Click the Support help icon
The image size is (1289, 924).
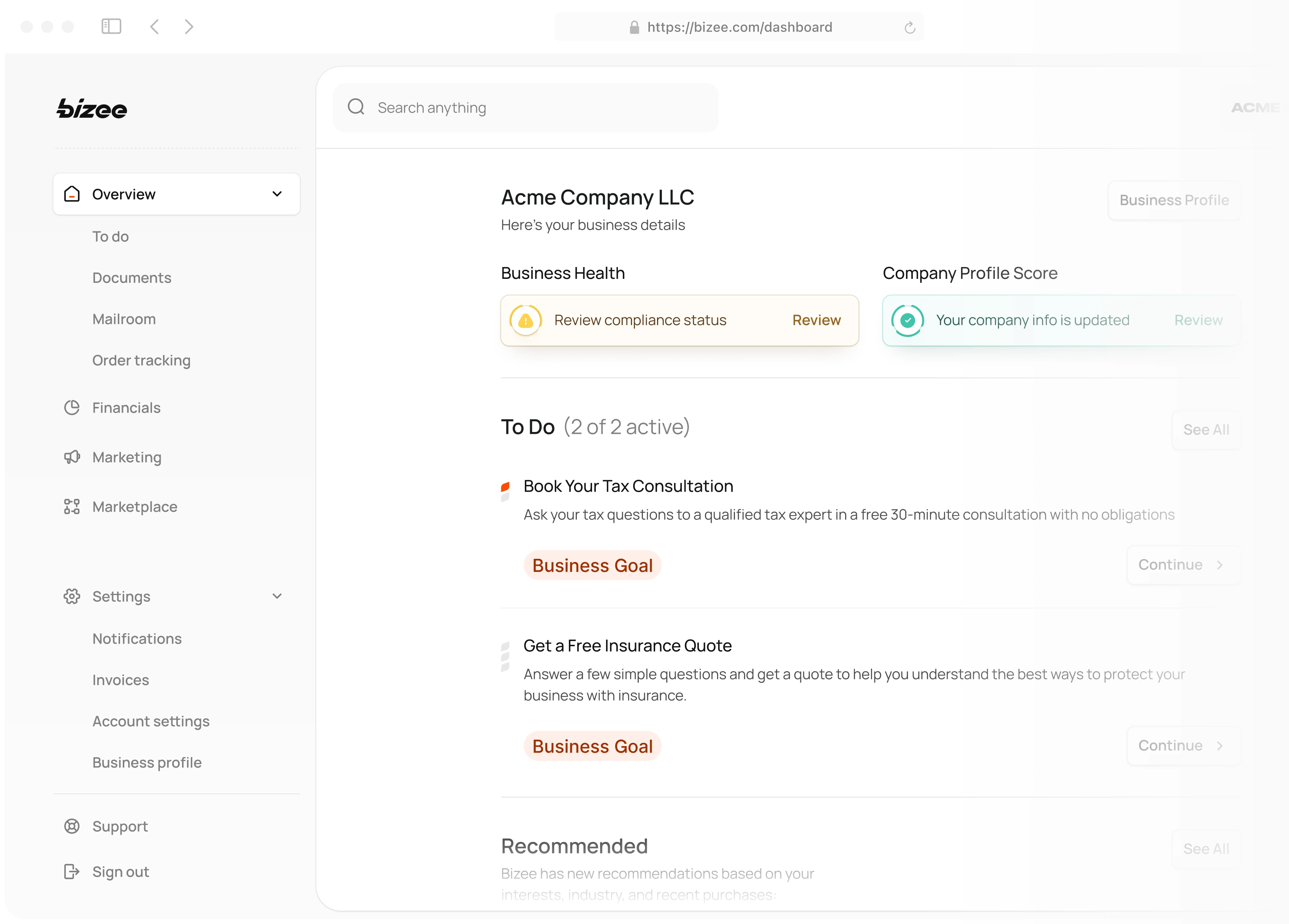[71, 826]
